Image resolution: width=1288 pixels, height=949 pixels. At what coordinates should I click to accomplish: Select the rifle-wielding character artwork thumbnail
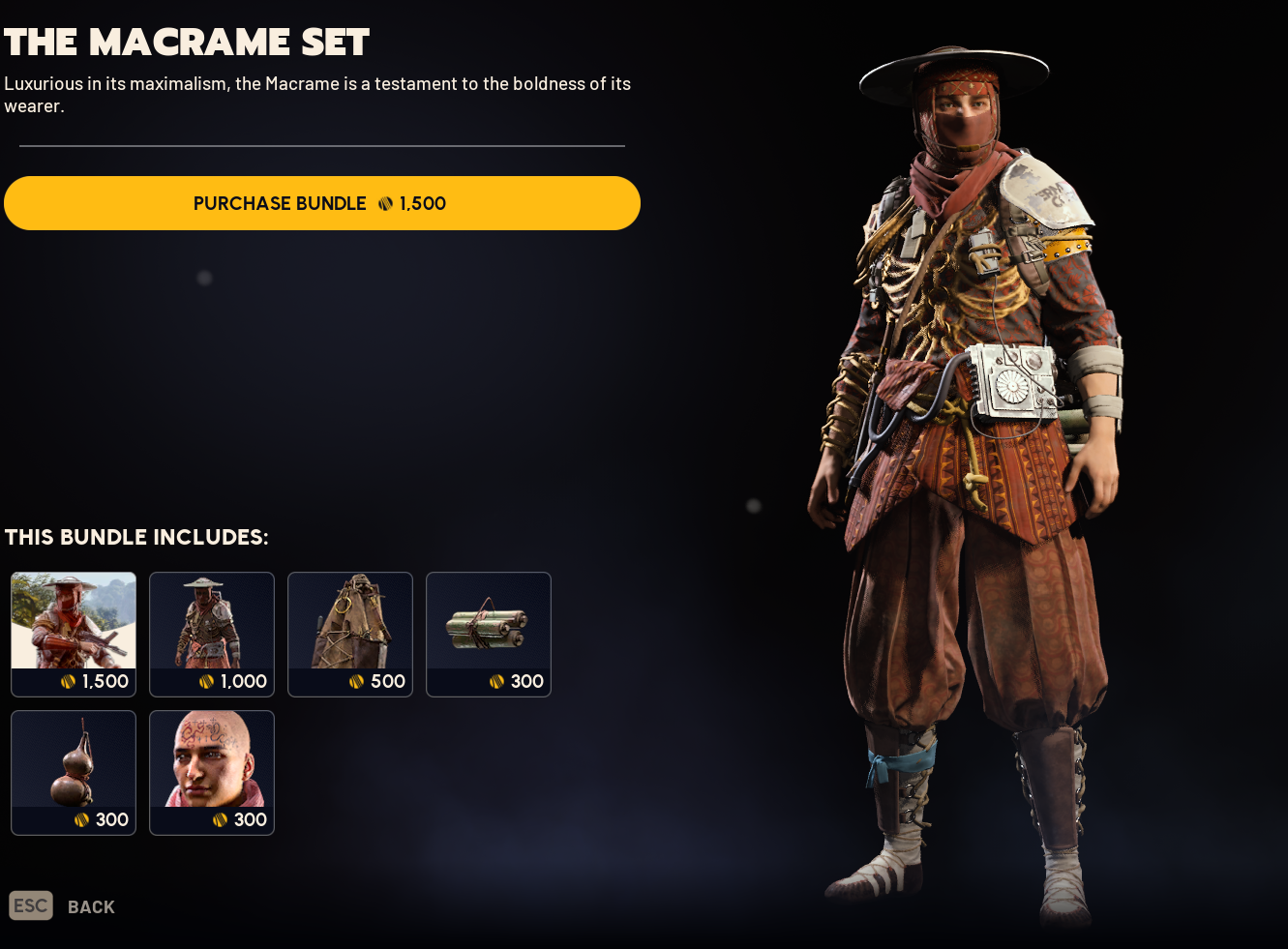[74, 635]
